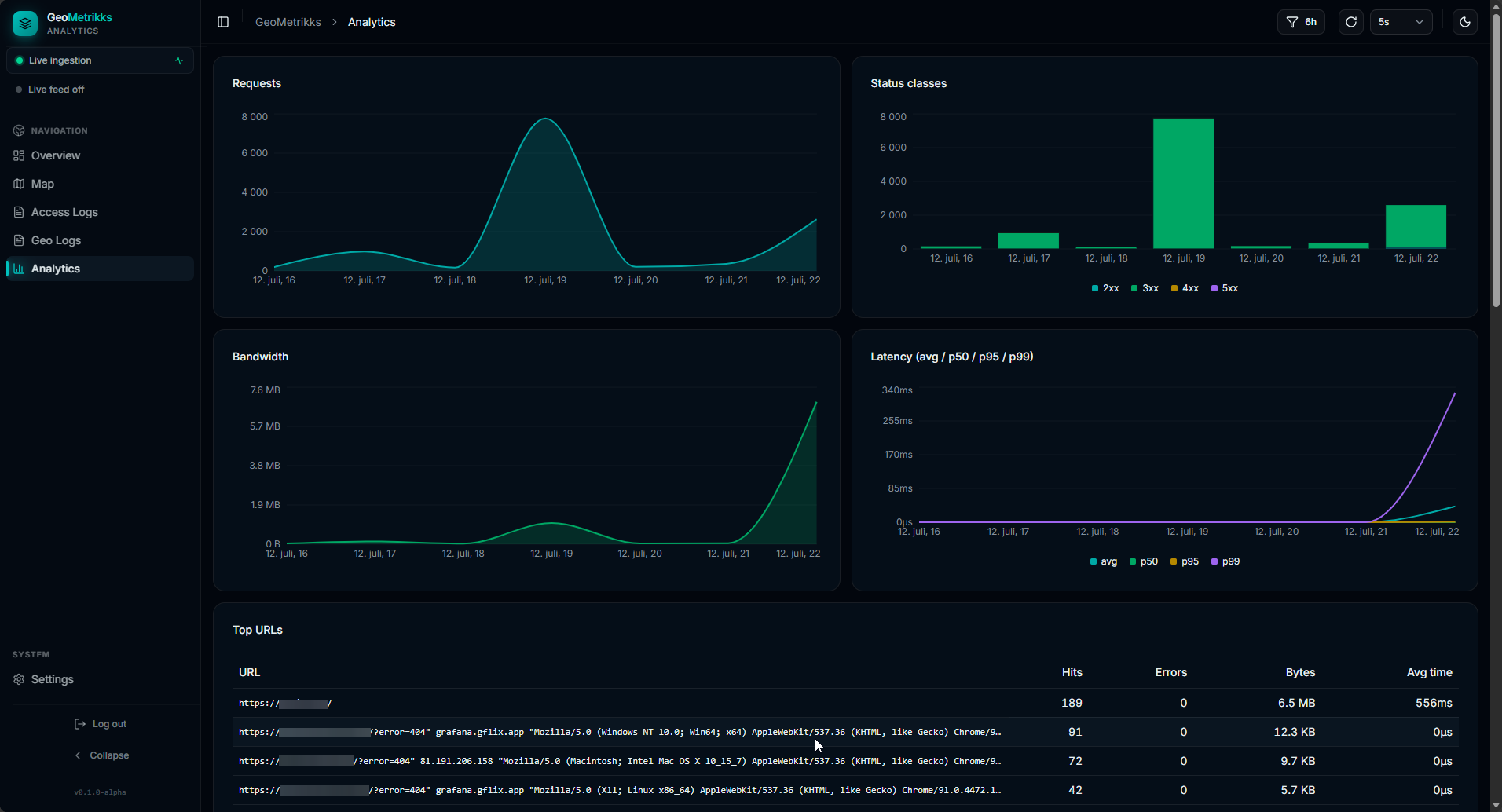Image resolution: width=1502 pixels, height=812 pixels.
Task: Click the Settings gear icon
Action: pyautogui.click(x=19, y=679)
